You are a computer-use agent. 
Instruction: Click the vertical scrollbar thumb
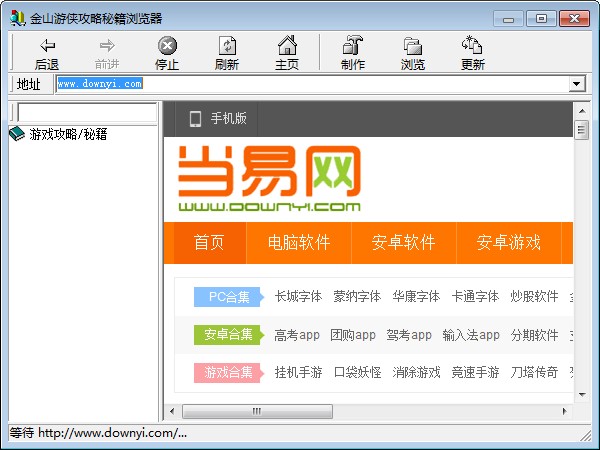pyautogui.click(x=582, y=130)
